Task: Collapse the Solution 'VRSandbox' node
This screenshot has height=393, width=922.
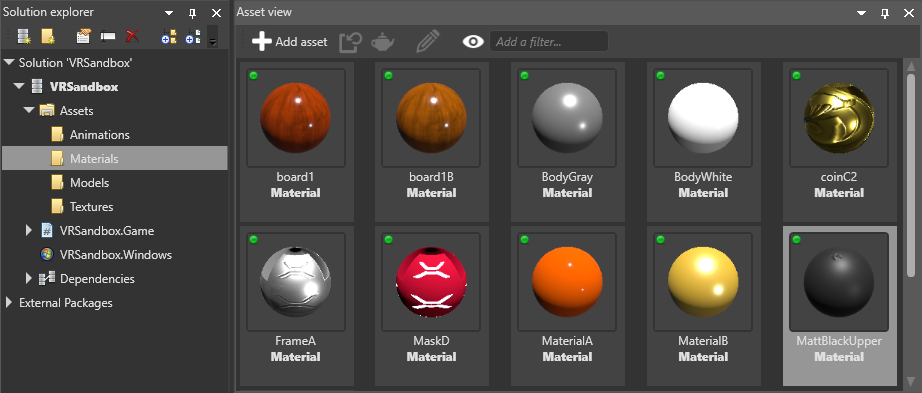Action: pos(9,62)
